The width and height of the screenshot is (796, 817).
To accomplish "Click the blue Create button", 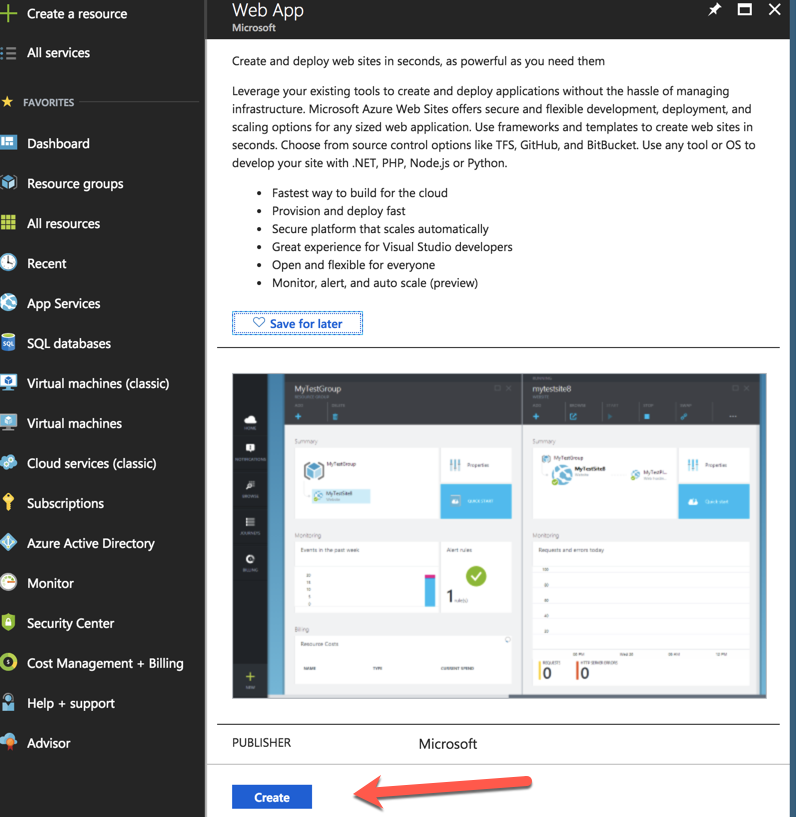I will pos(272,797).
